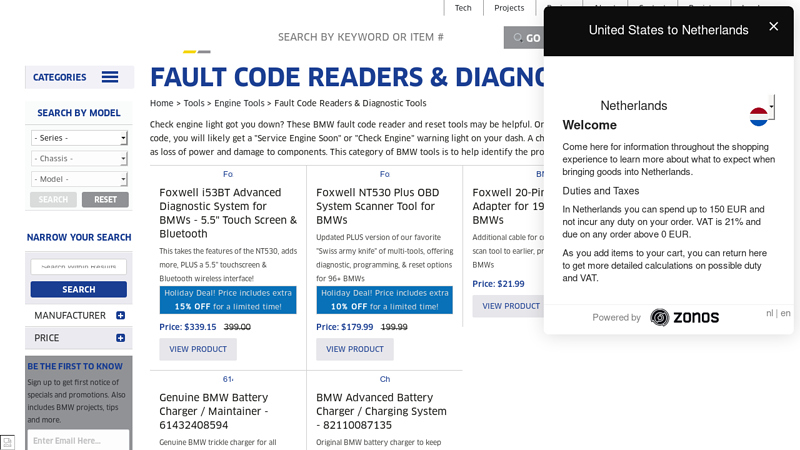Open the Categories hamburger menu icon
The width and height of the screenshot is (800, 450).
tap(110, 77)
